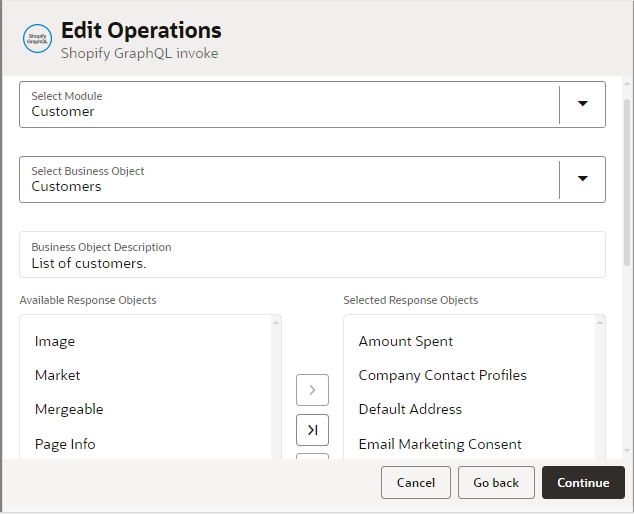
Task: Select Amount Spent in Selected Response Objects
Action: (406, 341)
